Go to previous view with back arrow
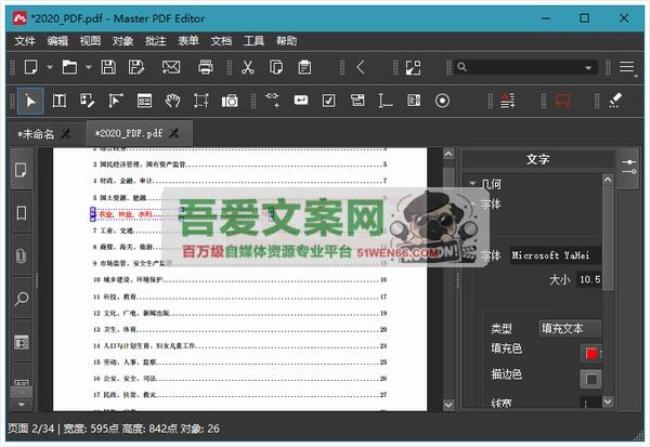The height and width of the screenshot is (447, 650). (x=361, y=67)
